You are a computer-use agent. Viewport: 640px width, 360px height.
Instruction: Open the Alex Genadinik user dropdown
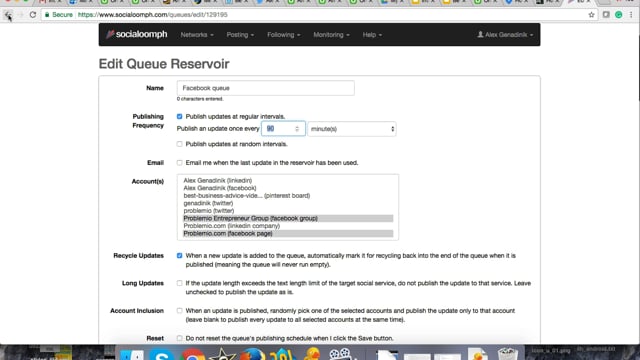click(x=505, y=35)
